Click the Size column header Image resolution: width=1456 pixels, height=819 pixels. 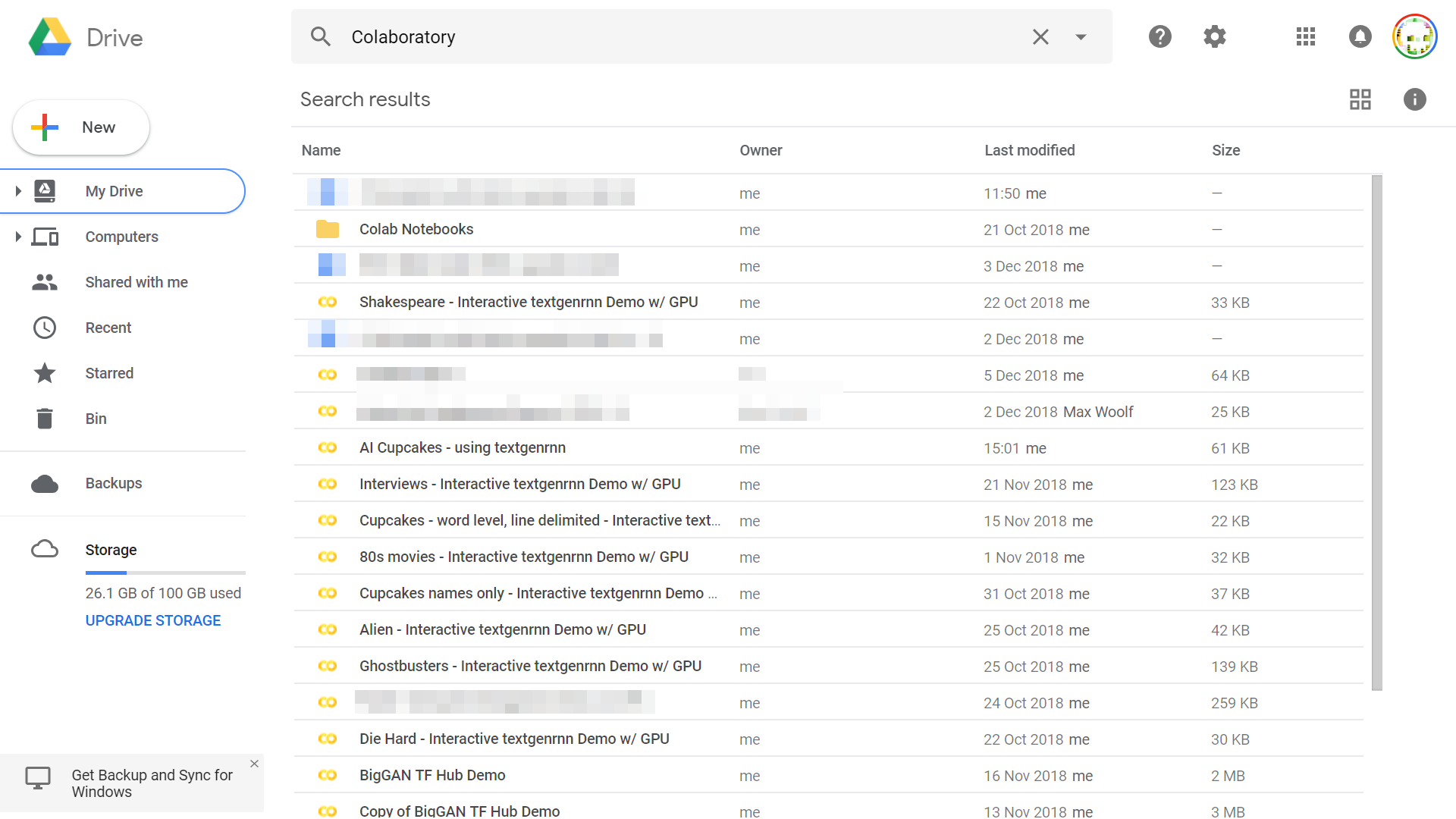pos(1225,150)
